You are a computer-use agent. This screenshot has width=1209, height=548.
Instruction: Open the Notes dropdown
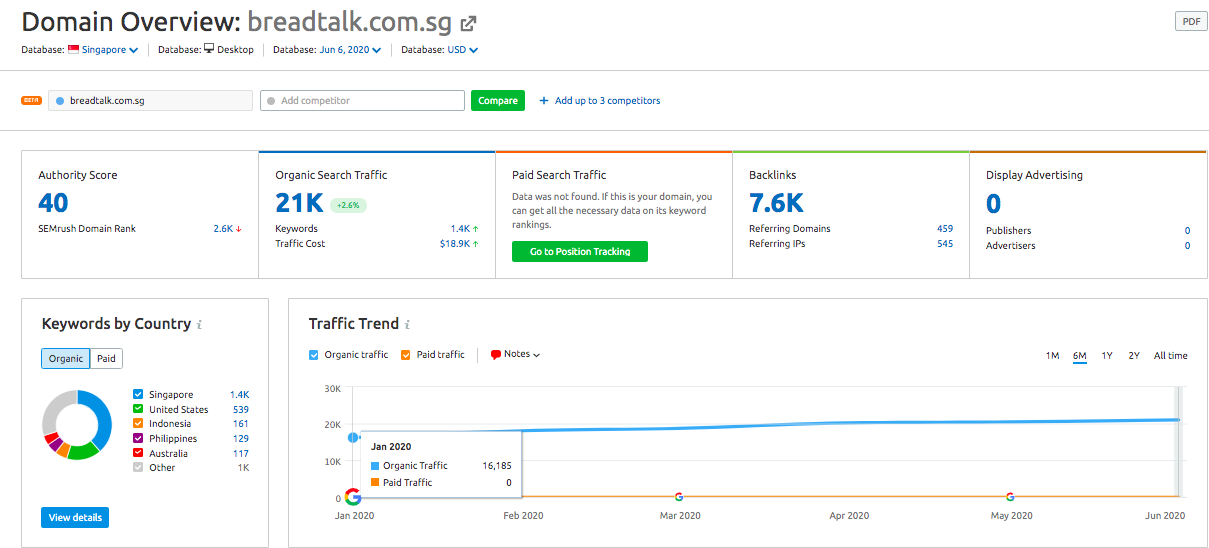[516, 355]
